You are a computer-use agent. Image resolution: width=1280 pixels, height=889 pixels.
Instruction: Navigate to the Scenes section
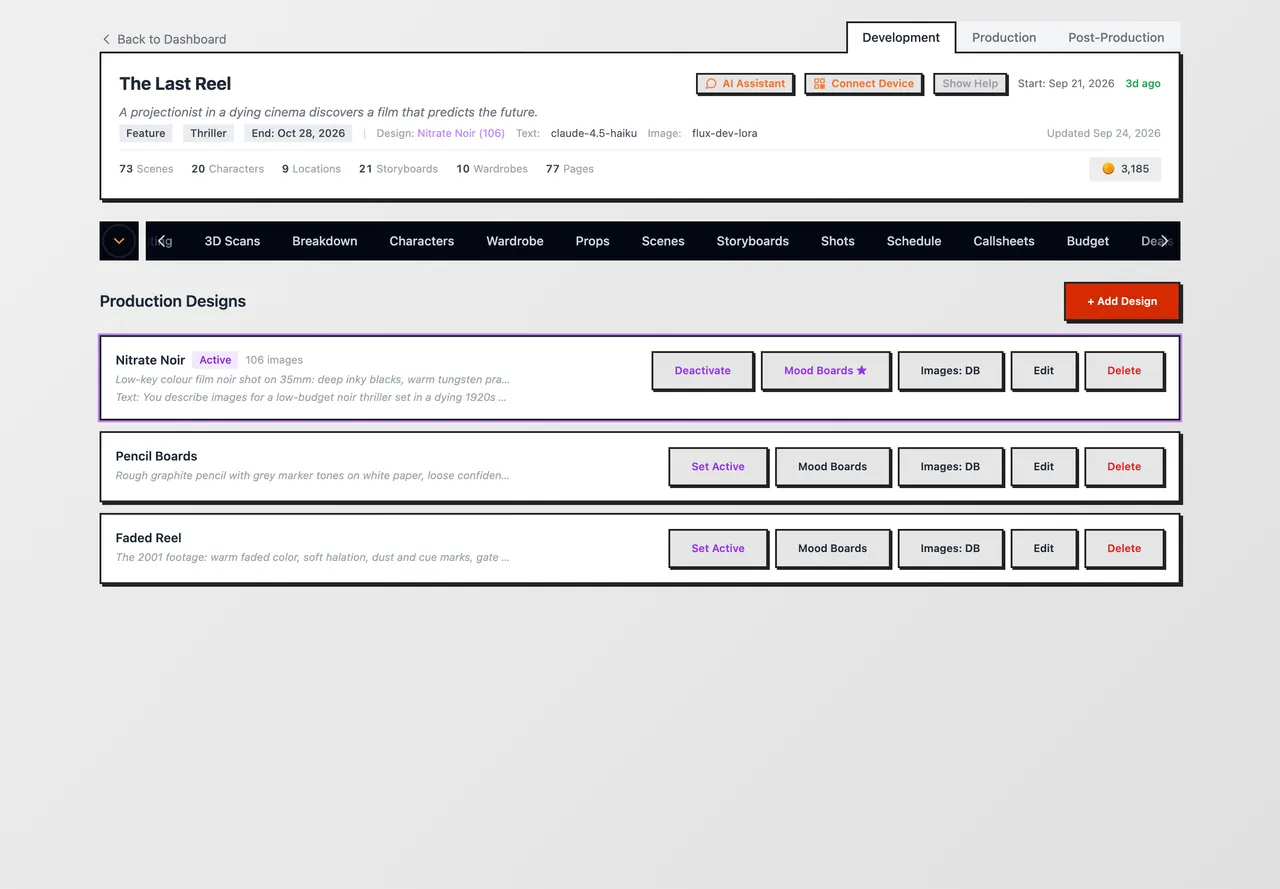[x=663, y=241]
